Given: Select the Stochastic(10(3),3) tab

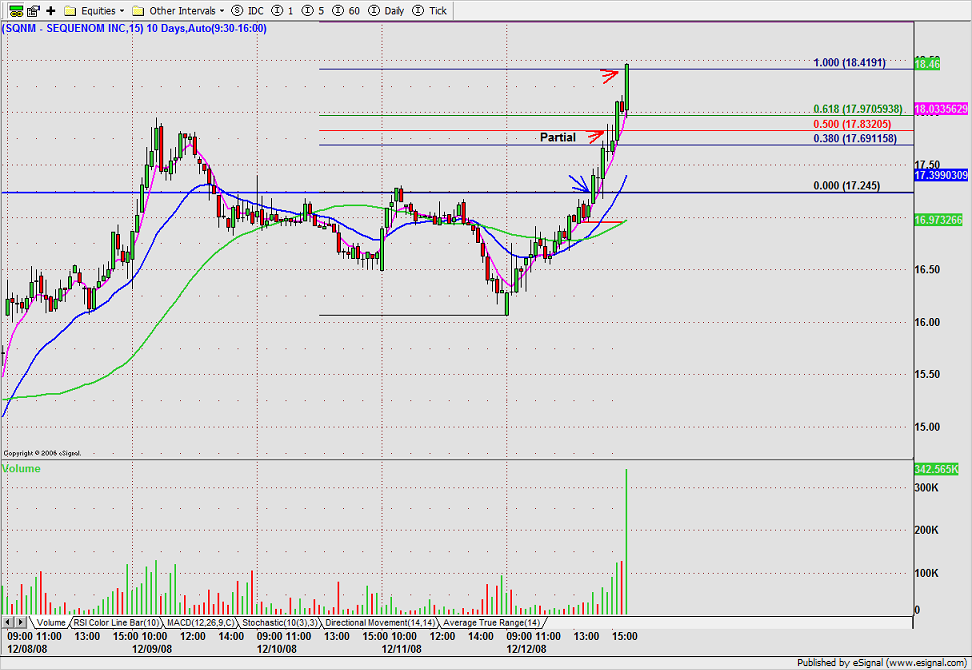Looking at the screenshot, I should 280,622.
